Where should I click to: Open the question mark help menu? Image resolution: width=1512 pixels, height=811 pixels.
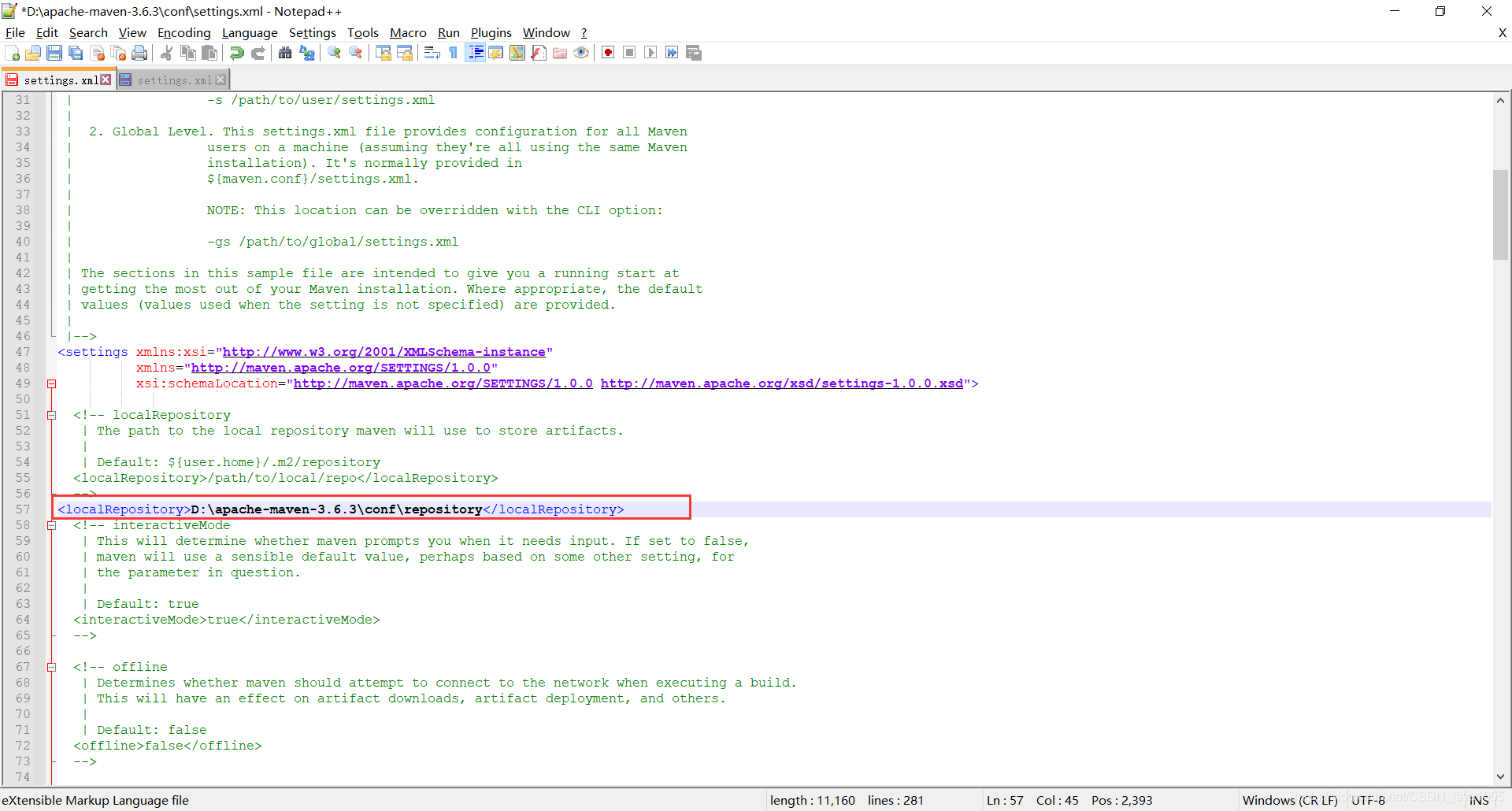click(x=584, y=32)
